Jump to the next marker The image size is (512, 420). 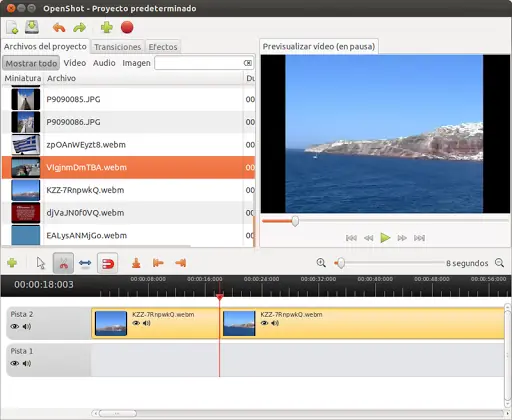(180, 263)
